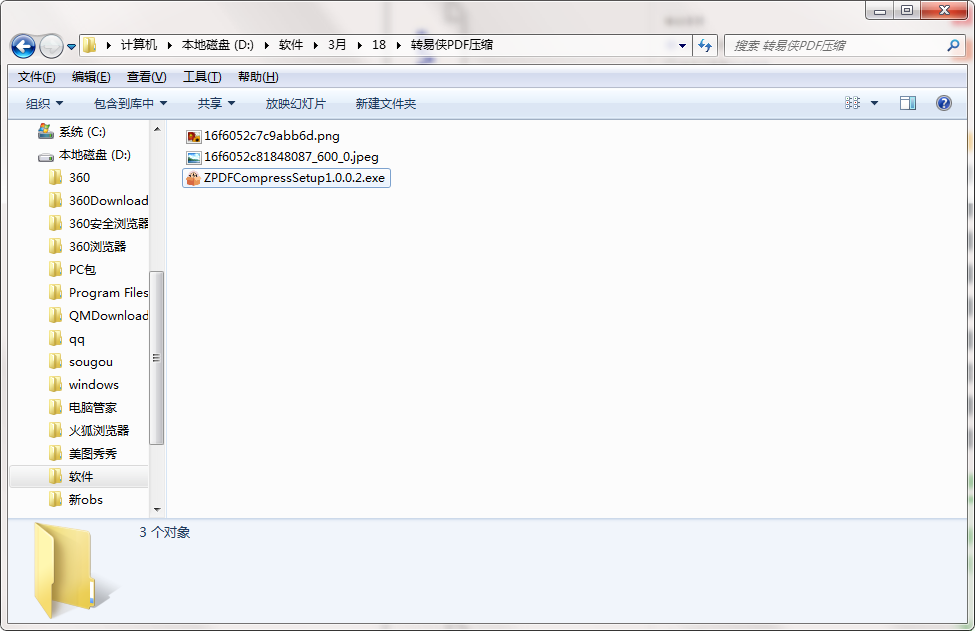Open the 查看(V) menu
Image resolution: width=975 pixels, height=631 pixels.
(147, 77)
